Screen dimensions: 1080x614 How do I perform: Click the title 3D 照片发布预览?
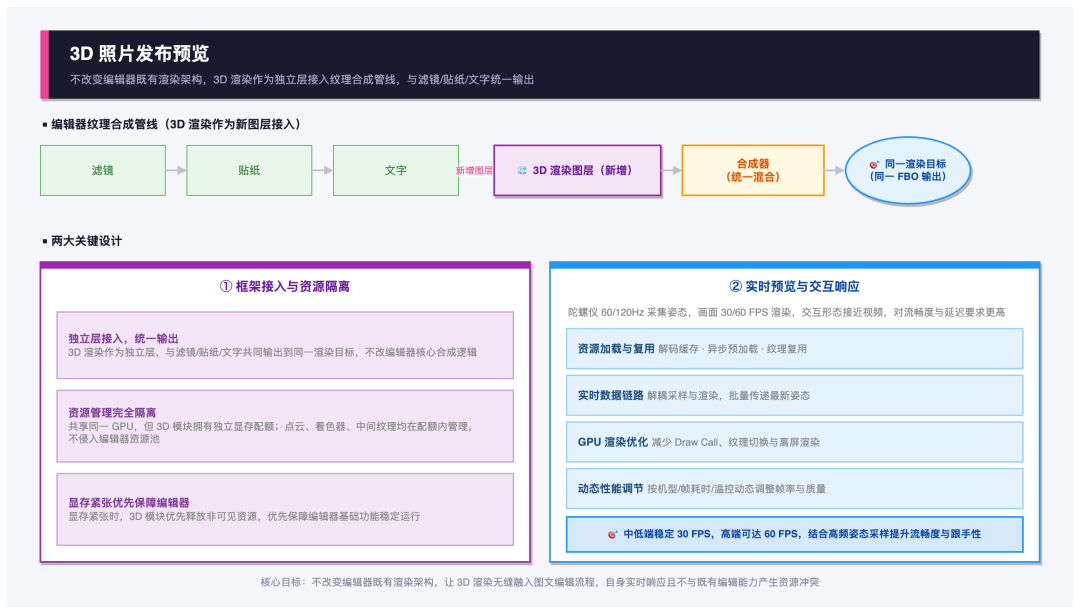(x=139, y=54)
